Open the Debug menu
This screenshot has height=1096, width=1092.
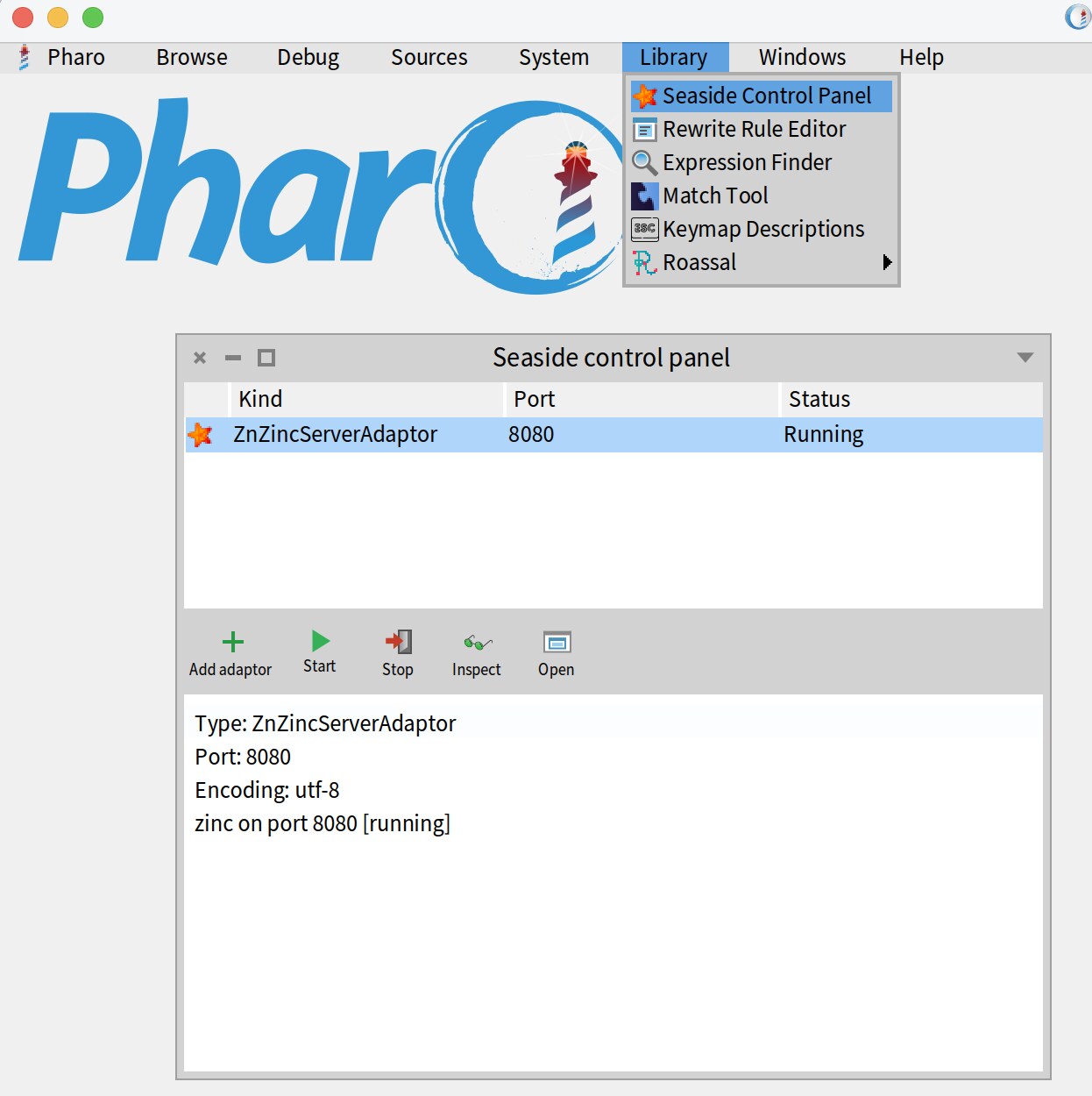tap(308, 58)
